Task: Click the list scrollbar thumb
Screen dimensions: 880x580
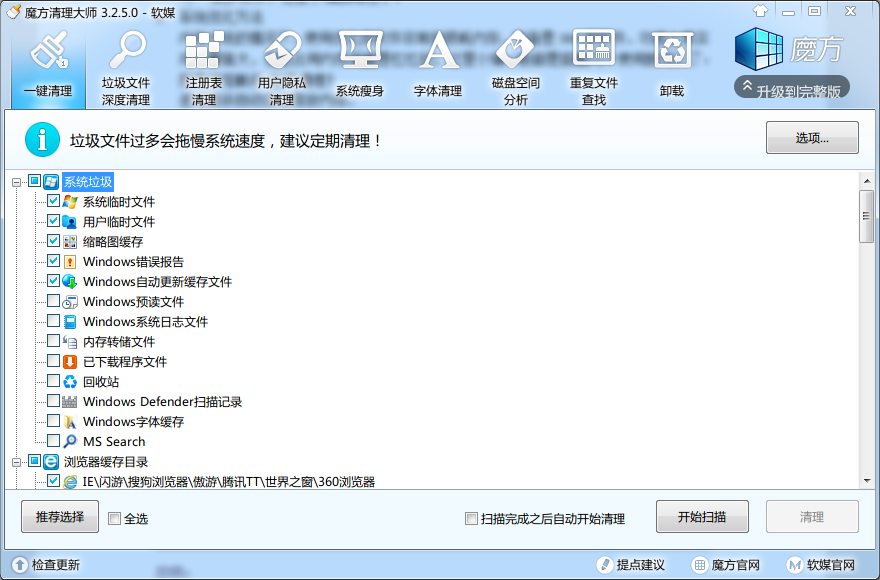Action: point(867,216)
